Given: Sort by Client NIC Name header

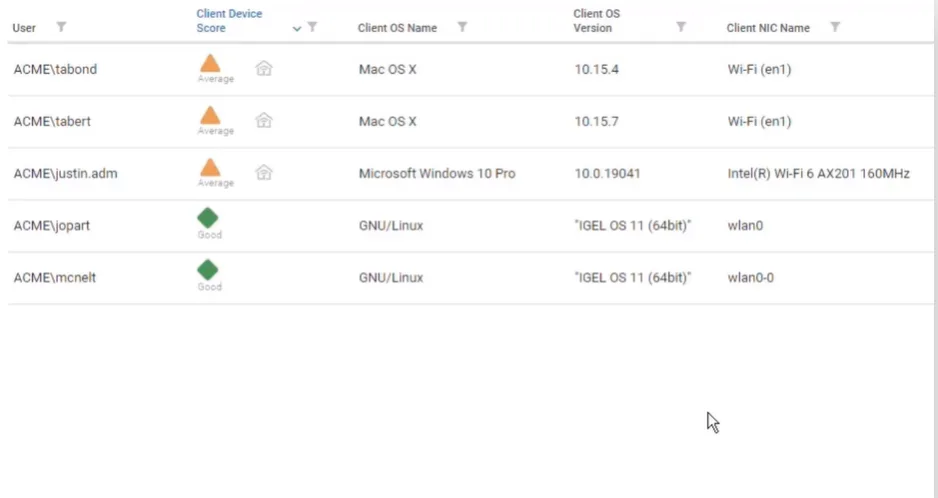Looking at the screenshot, I should (768, 28).
